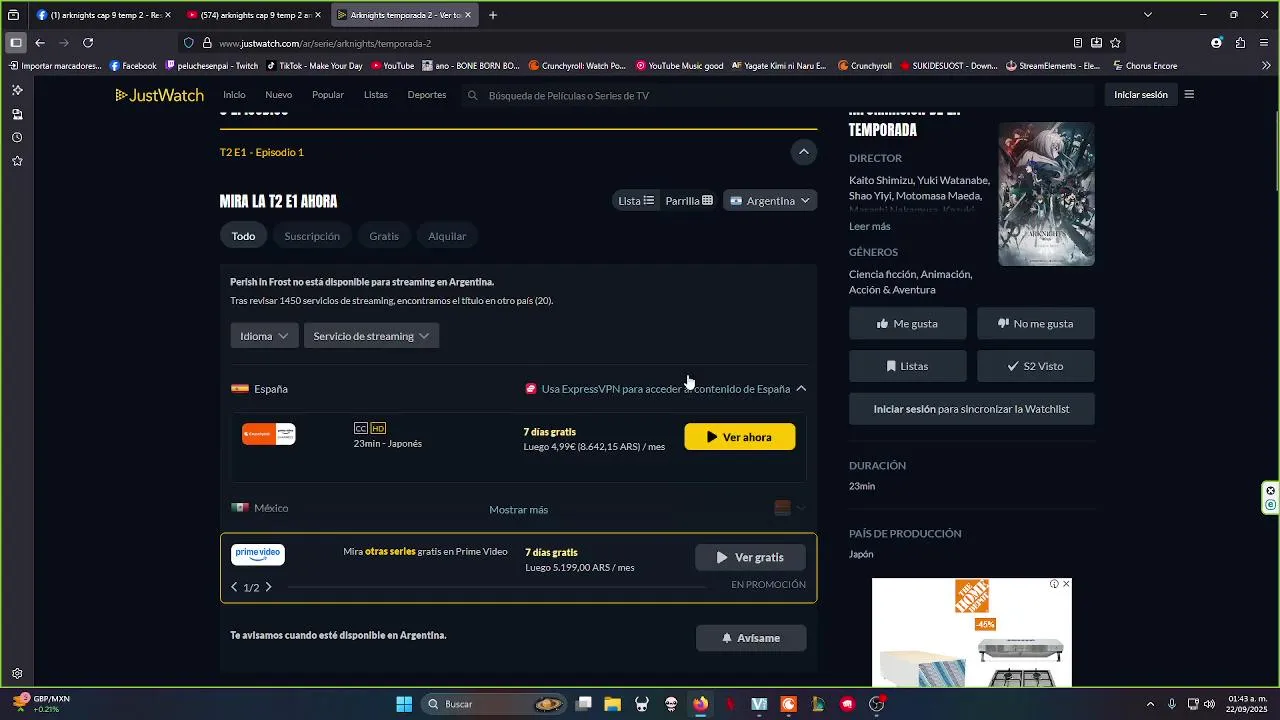Click Iniciar sesión para sincronizar la Watchlist

(x=972, y=409)
